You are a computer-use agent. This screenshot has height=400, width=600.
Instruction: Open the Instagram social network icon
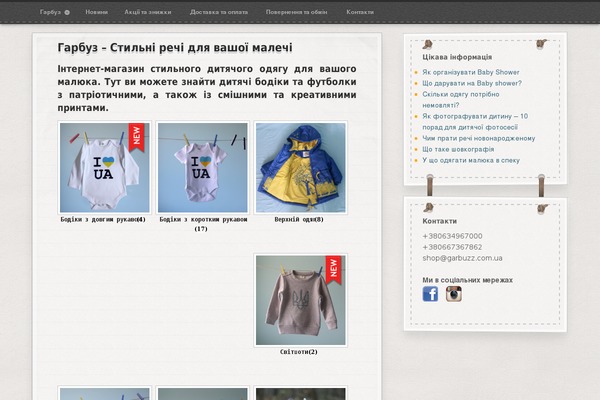(453, 294)
